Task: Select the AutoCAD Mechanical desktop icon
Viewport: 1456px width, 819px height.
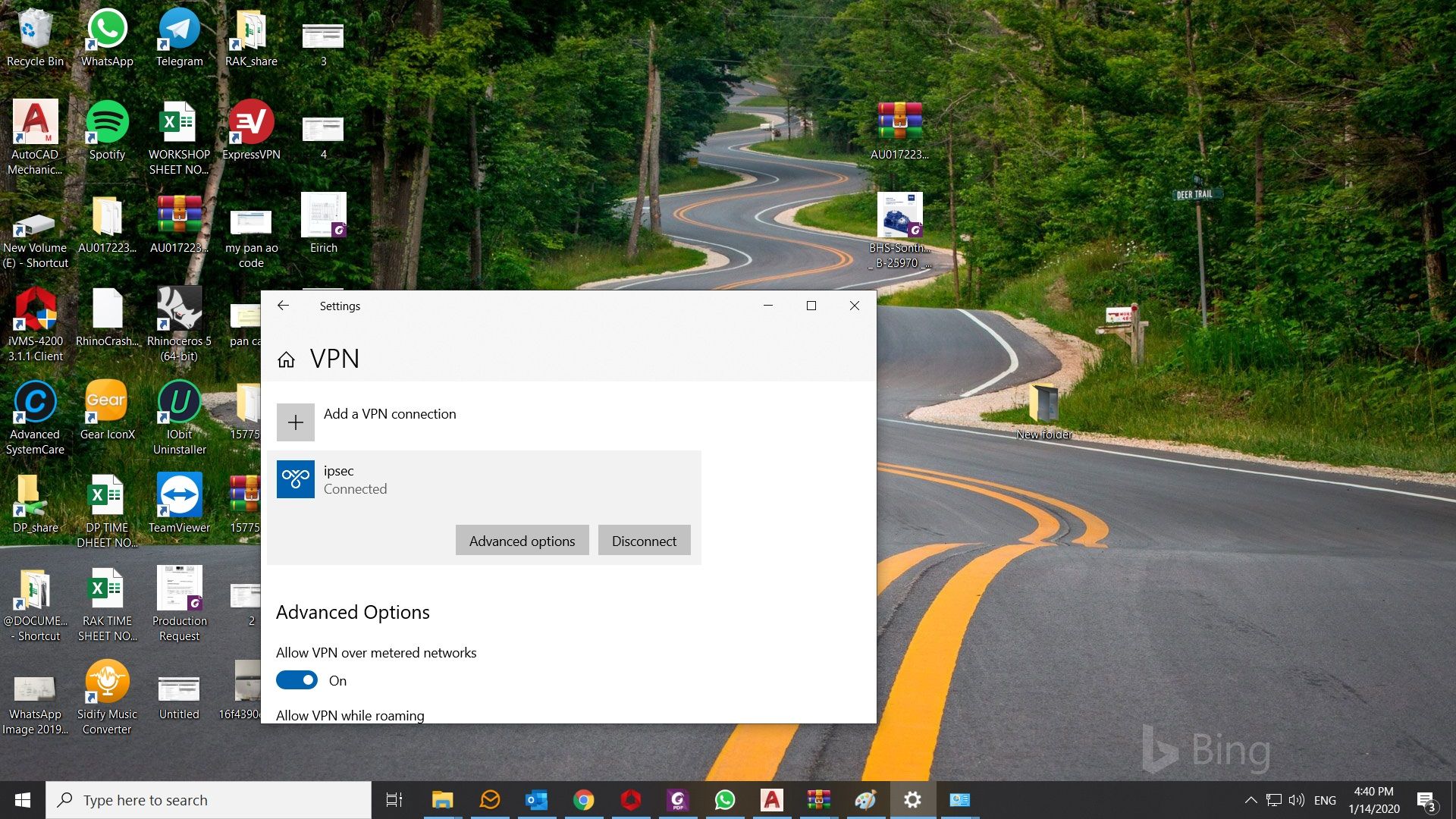Action: pyautogui.click(x=35, y=137)
